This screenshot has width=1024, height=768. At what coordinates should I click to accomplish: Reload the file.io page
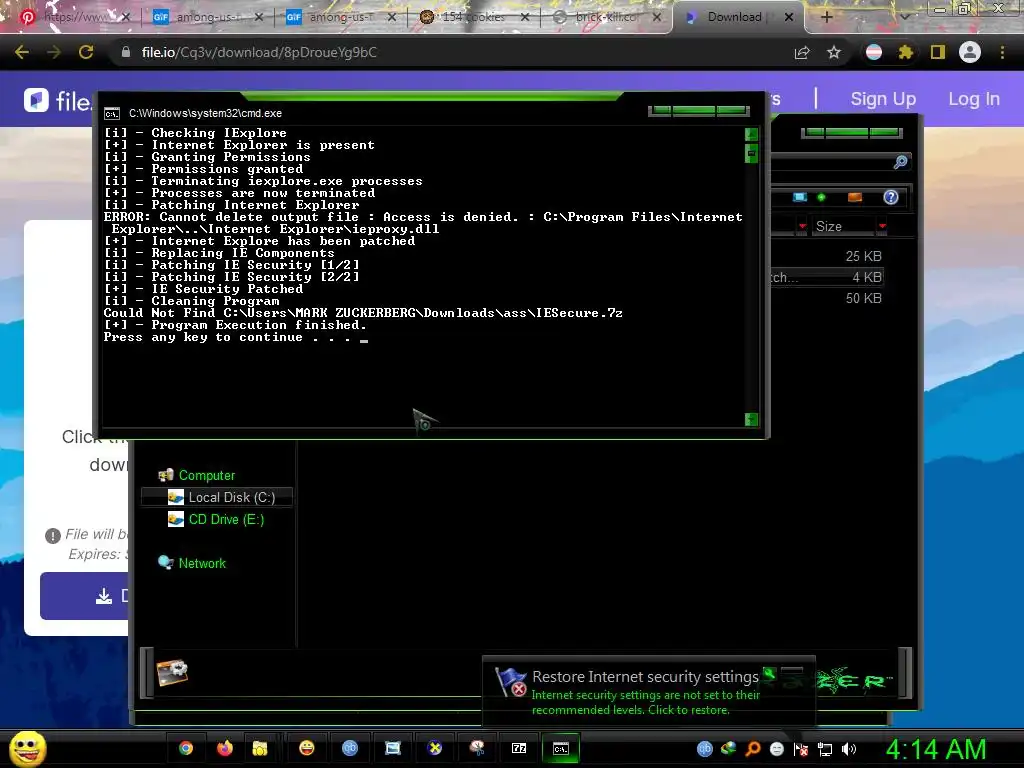(x=86, y=52)
